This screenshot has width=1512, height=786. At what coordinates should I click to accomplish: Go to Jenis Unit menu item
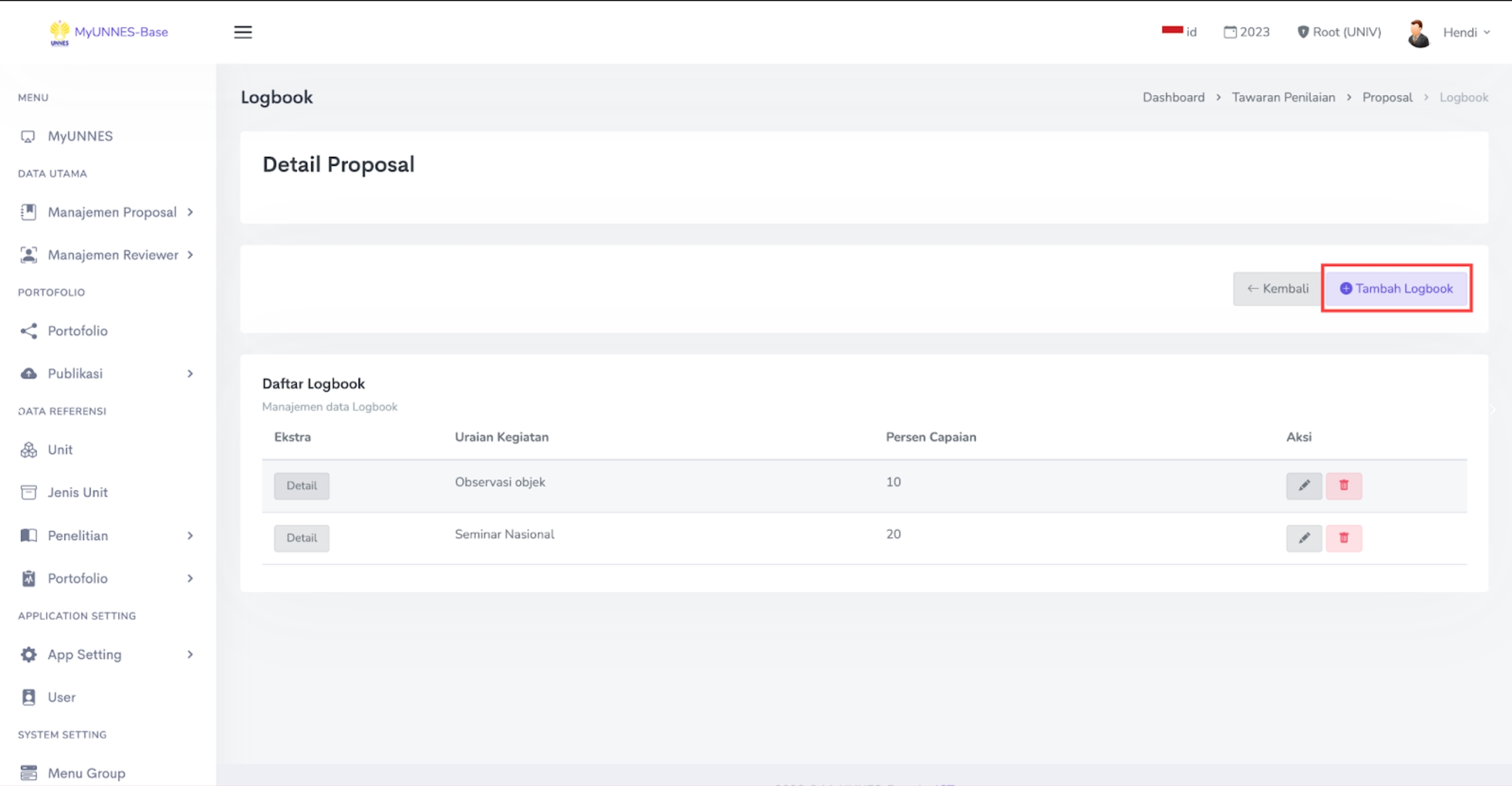click(77, 492)
